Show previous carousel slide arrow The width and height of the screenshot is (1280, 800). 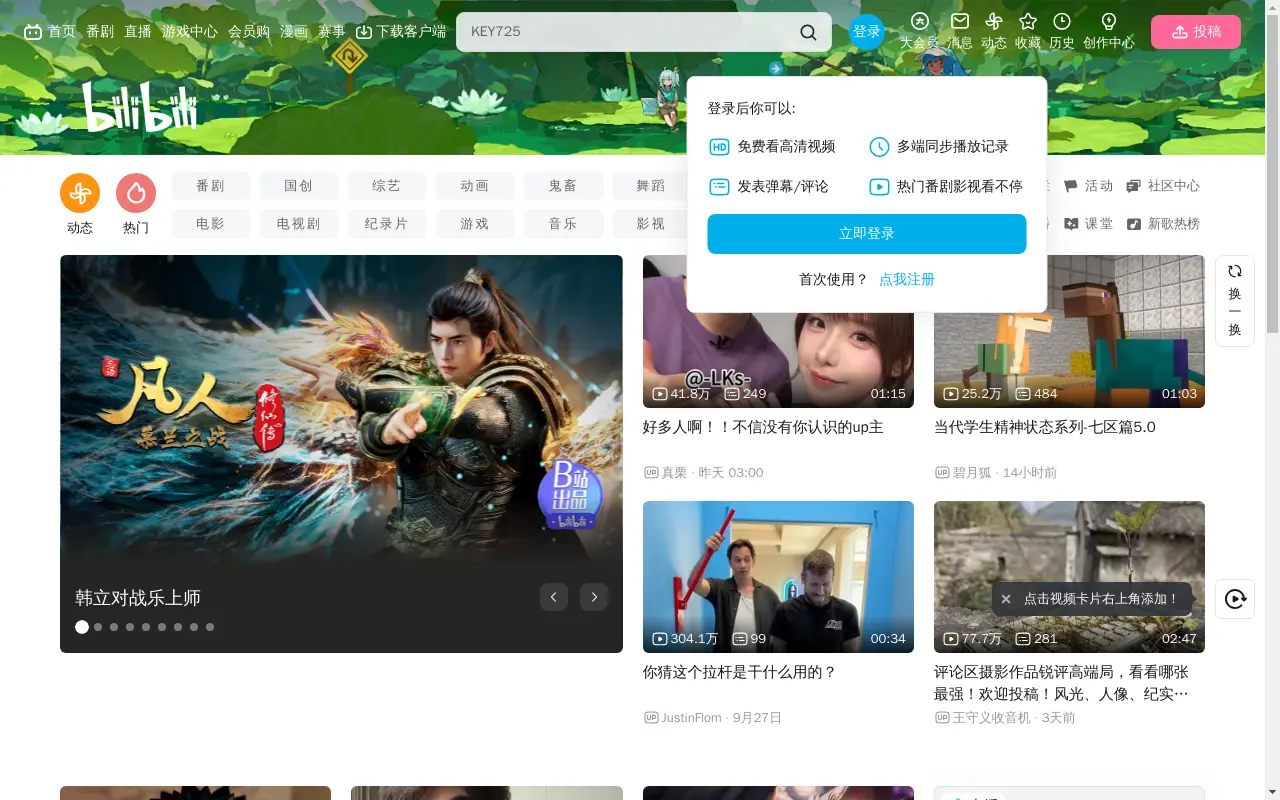coord(554,597)
